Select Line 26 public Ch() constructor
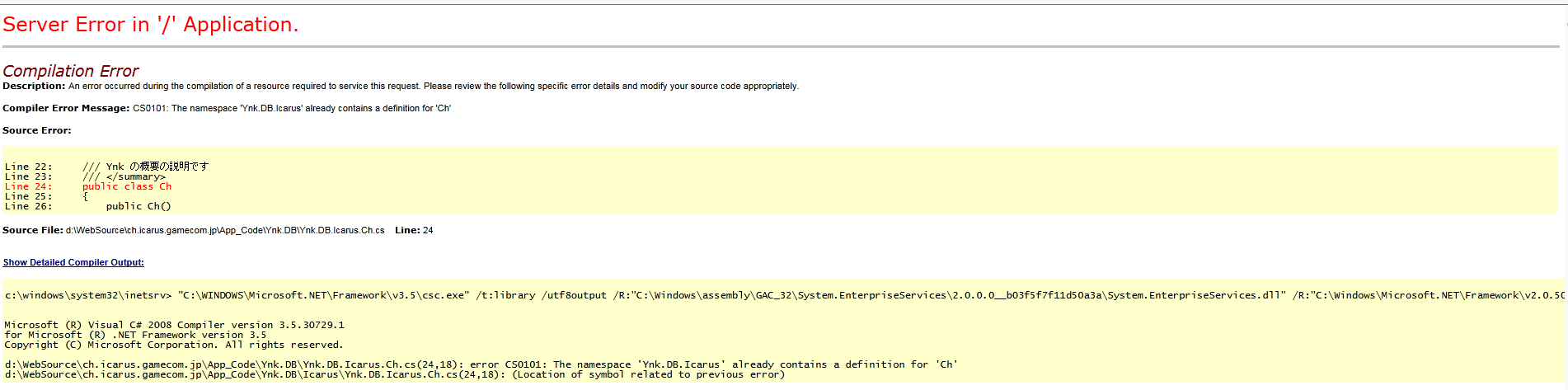 (88, 206)
